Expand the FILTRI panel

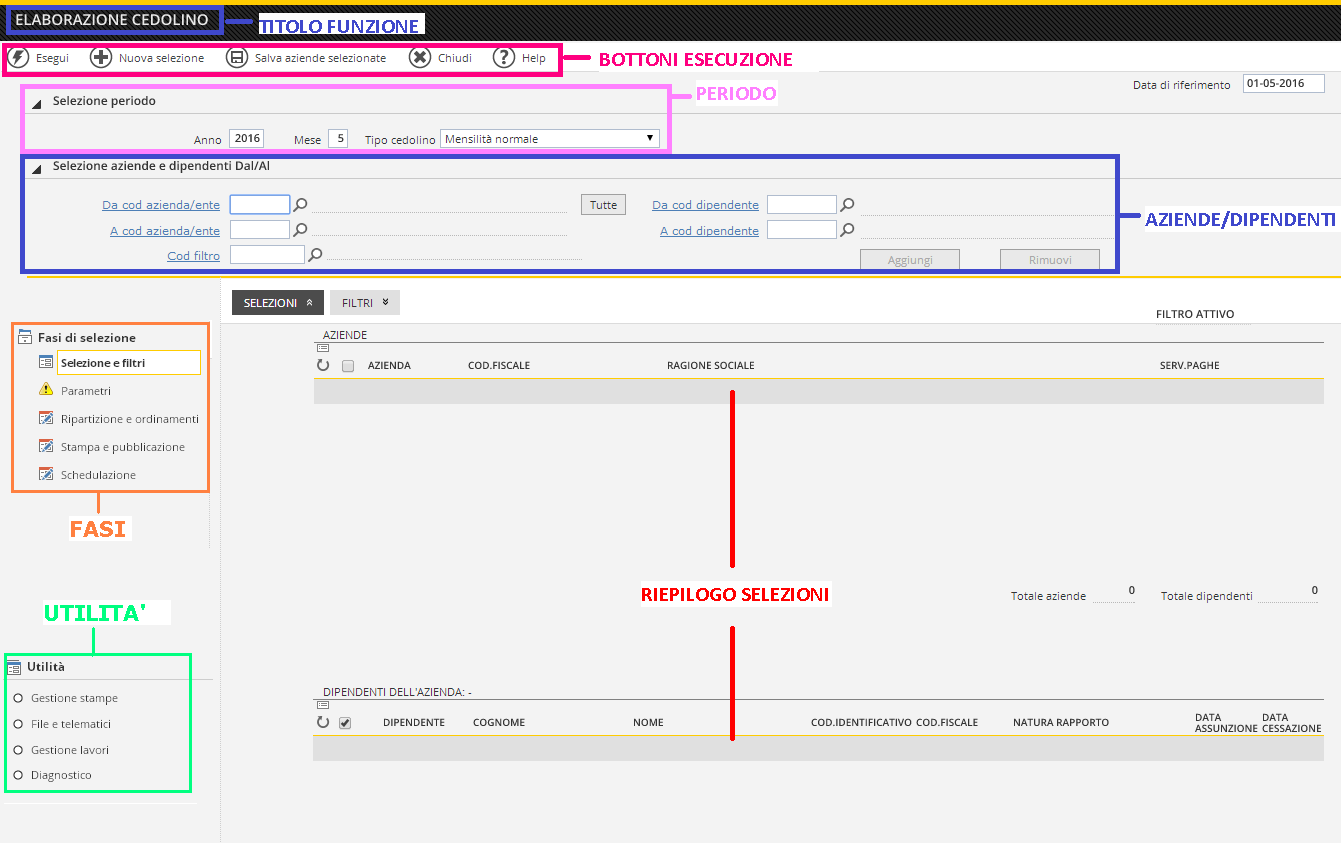[x=363, y=302]
